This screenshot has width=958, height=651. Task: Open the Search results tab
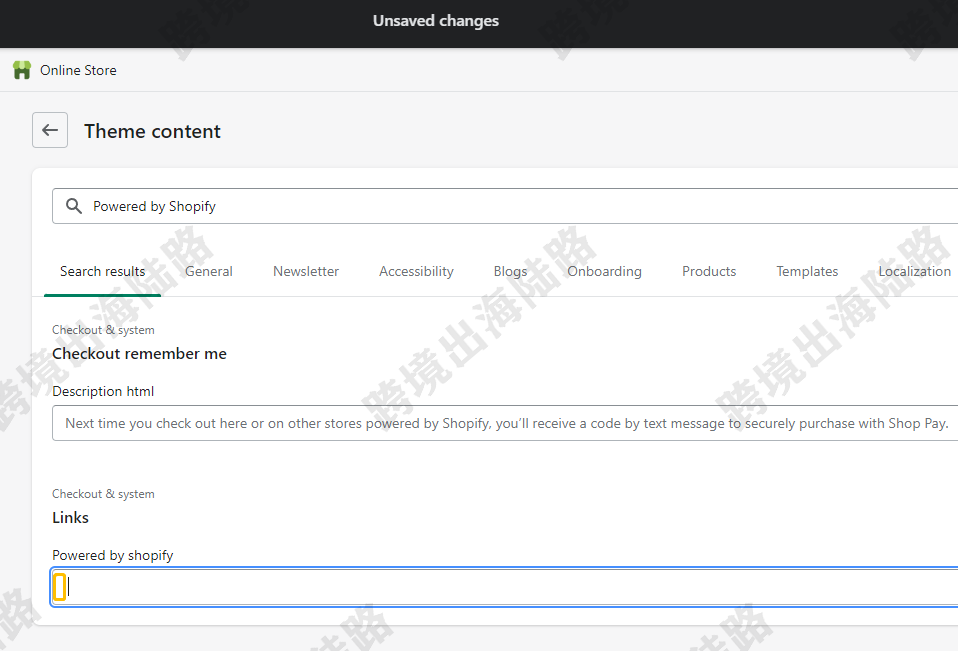[103, 271]
